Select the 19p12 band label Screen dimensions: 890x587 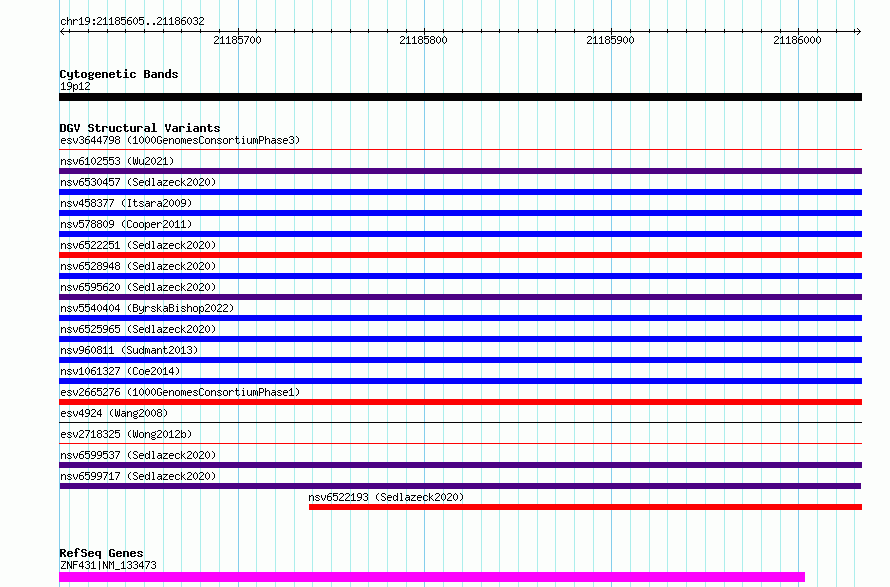pyautogui.click(x=75, y=86)
